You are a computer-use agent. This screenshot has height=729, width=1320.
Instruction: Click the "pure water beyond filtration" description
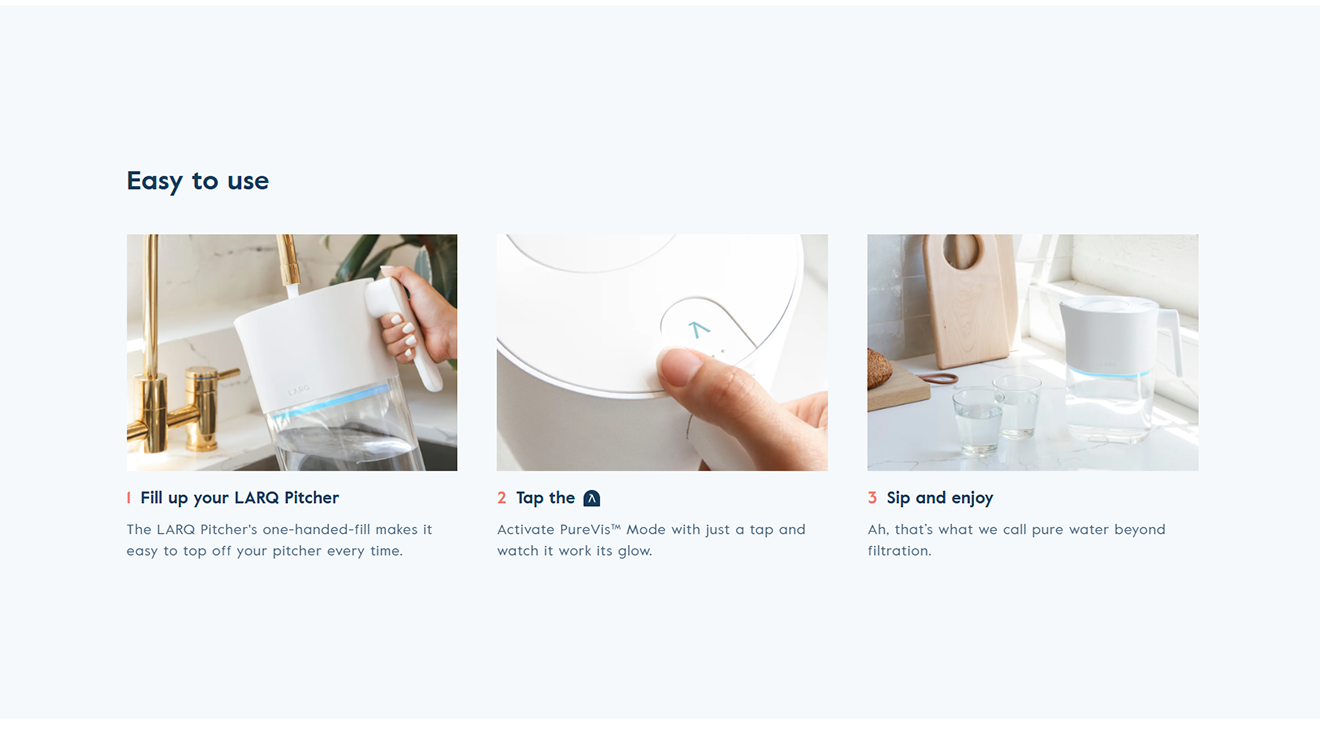click(1017, 540)
